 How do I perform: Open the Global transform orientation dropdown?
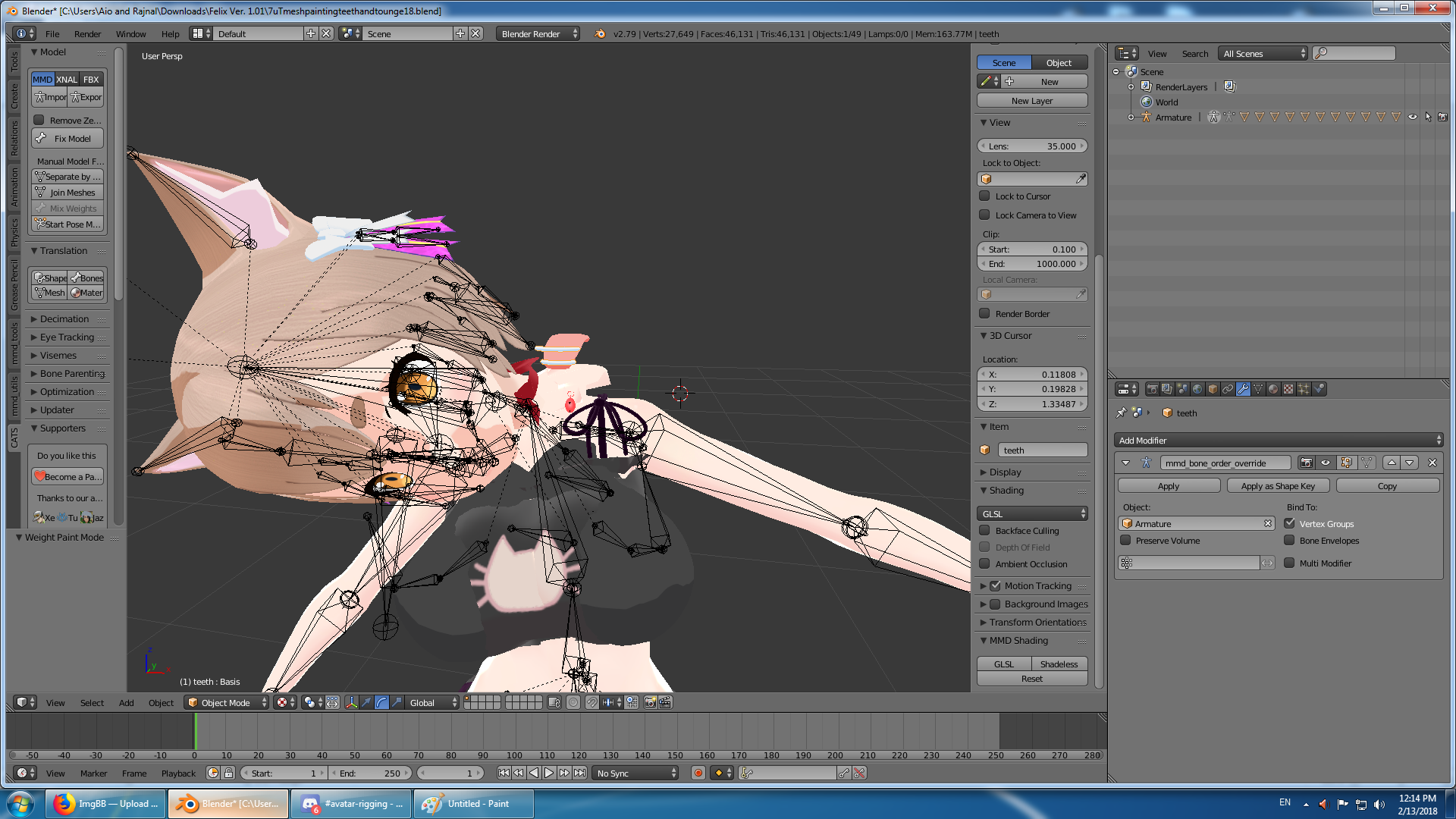[x=433, y=702]
